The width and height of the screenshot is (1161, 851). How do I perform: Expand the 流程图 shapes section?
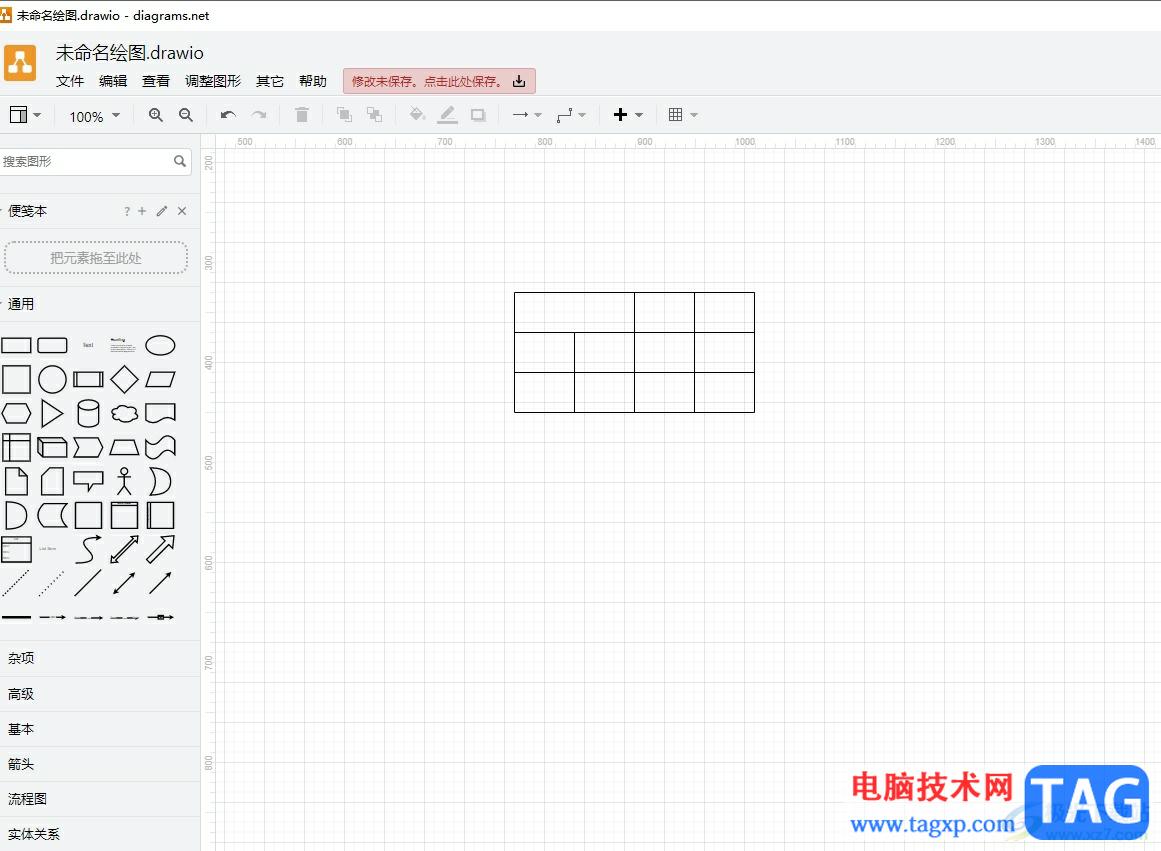click(99, 799)
